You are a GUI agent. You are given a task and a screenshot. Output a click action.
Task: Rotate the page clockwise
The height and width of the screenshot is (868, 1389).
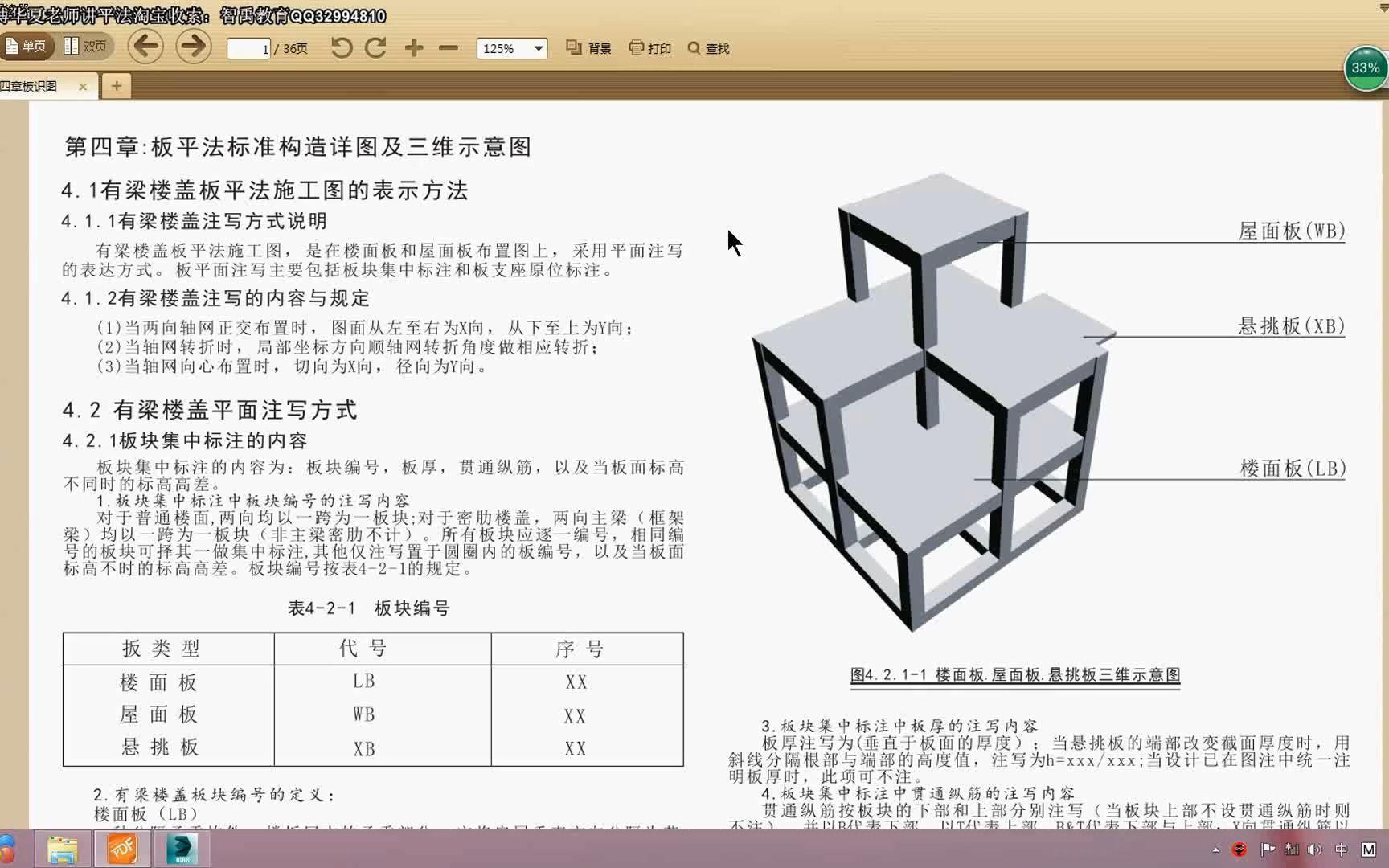pyautogui.click(x=375, y=48)
